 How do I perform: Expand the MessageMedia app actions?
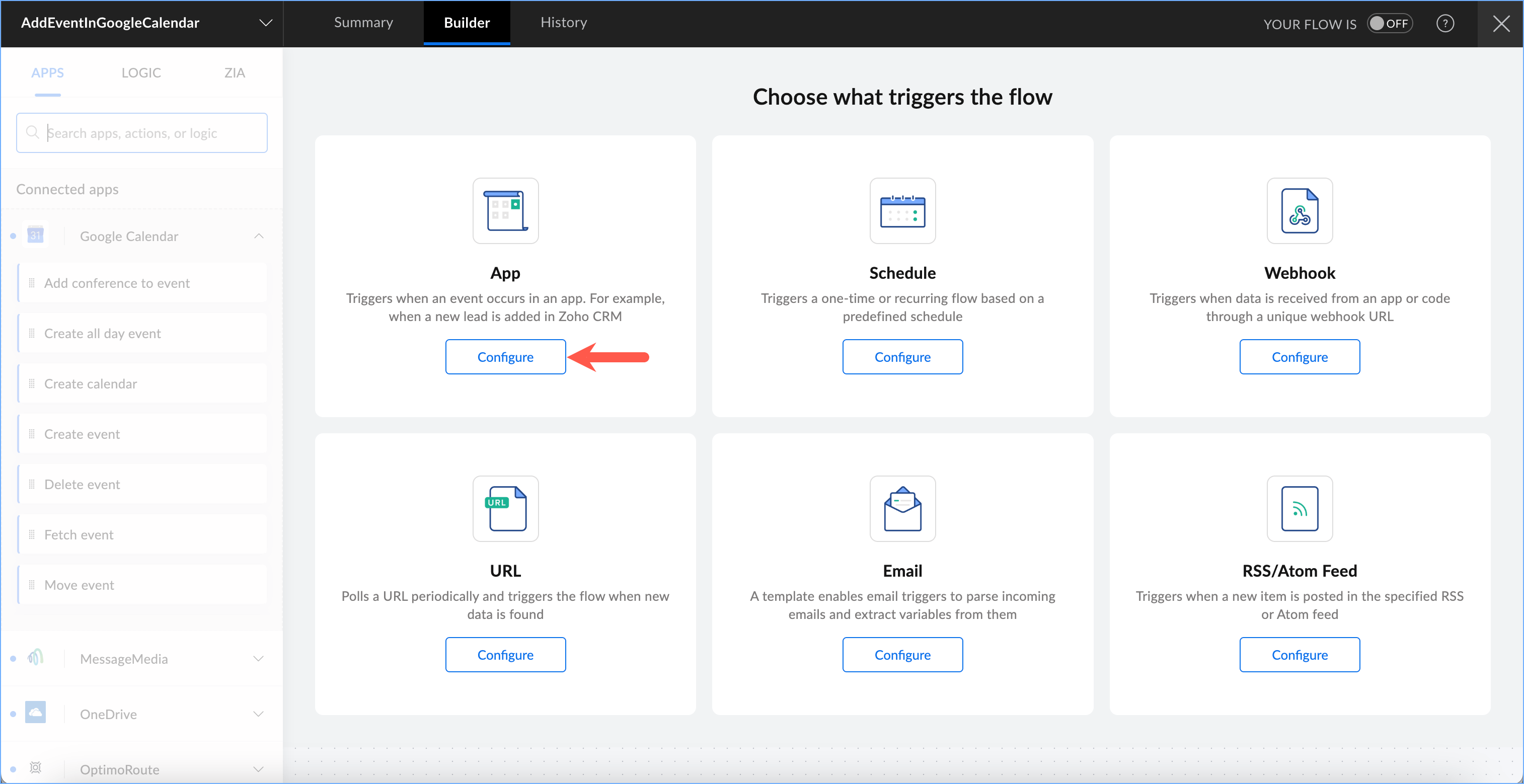tap(259, 659)
